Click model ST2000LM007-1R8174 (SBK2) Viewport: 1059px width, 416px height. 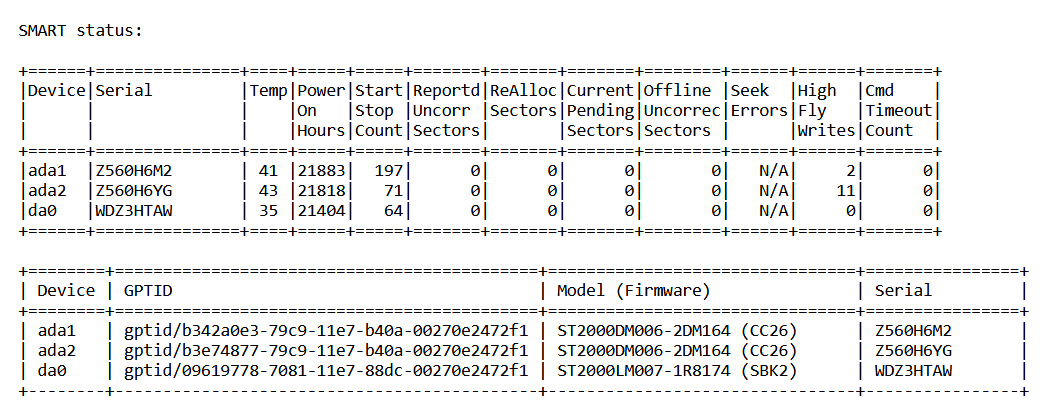[x=677, y=371]
